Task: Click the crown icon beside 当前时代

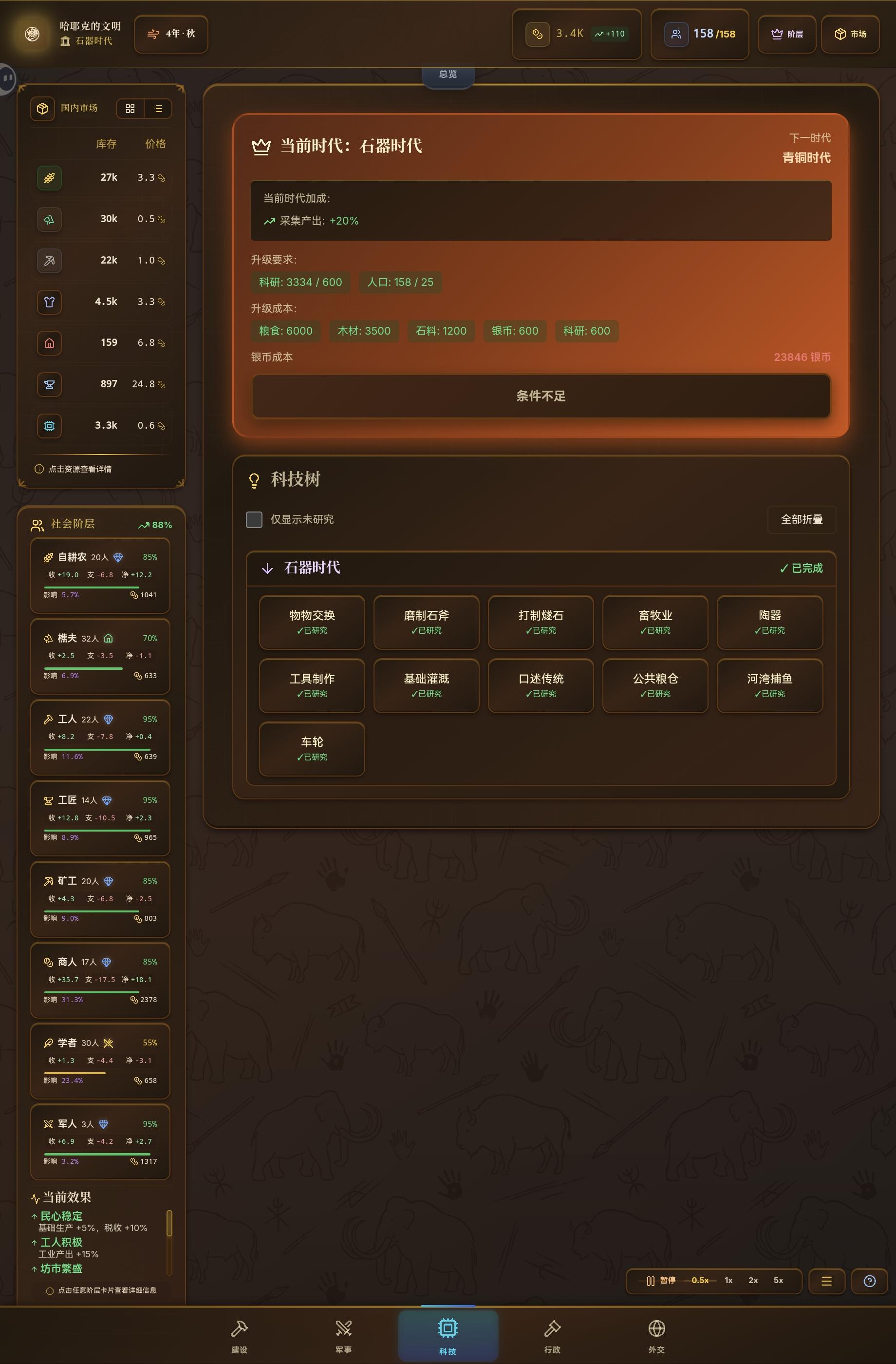Action: click(261, 146)
